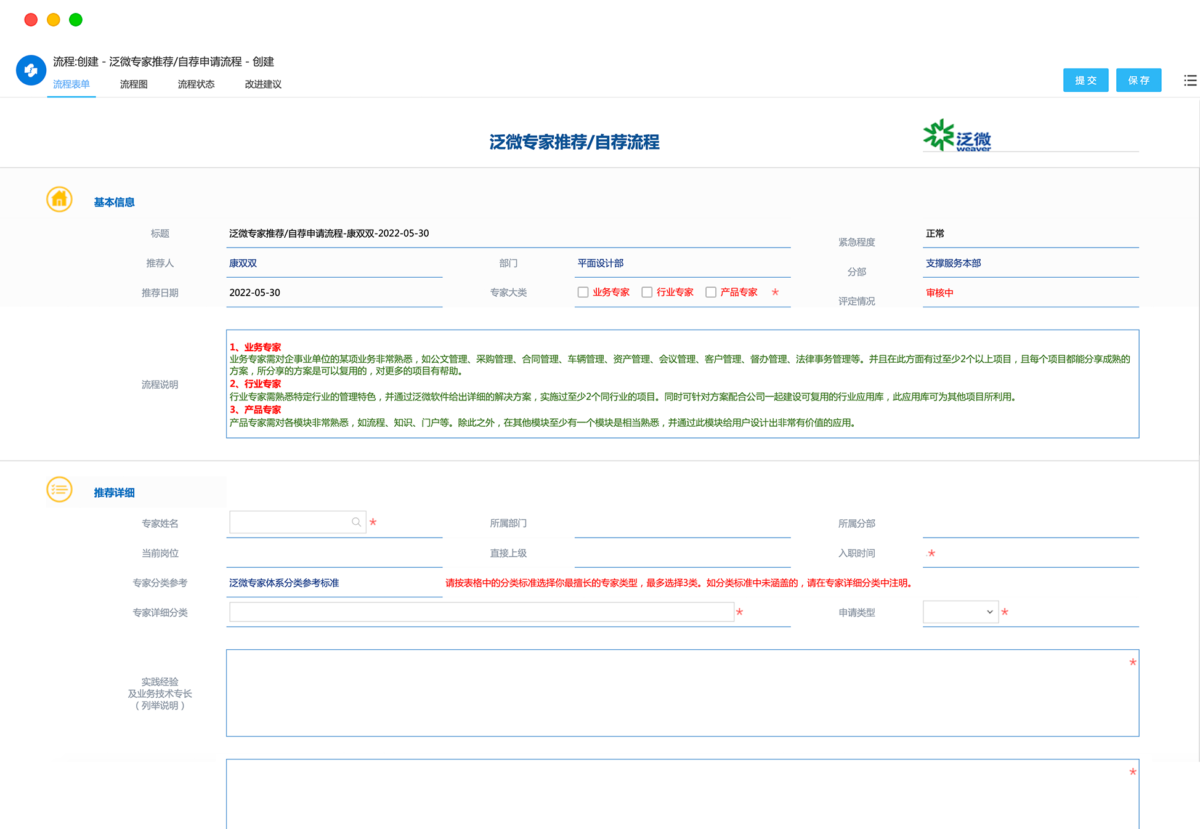1200x829 pixels.
Task: Click the text area below 实践经验 box
Action: [x=683, y=794]
